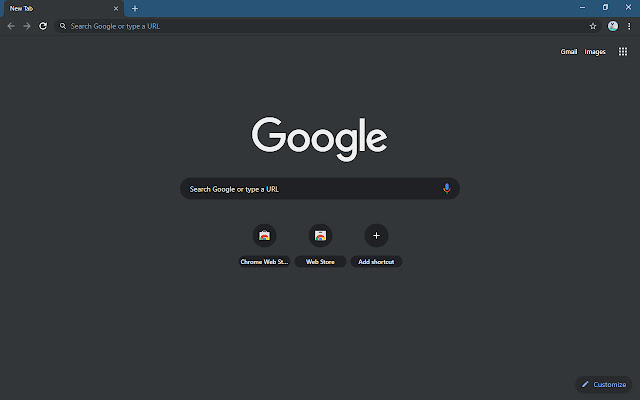Go back using the back arrow

point(11,26)
